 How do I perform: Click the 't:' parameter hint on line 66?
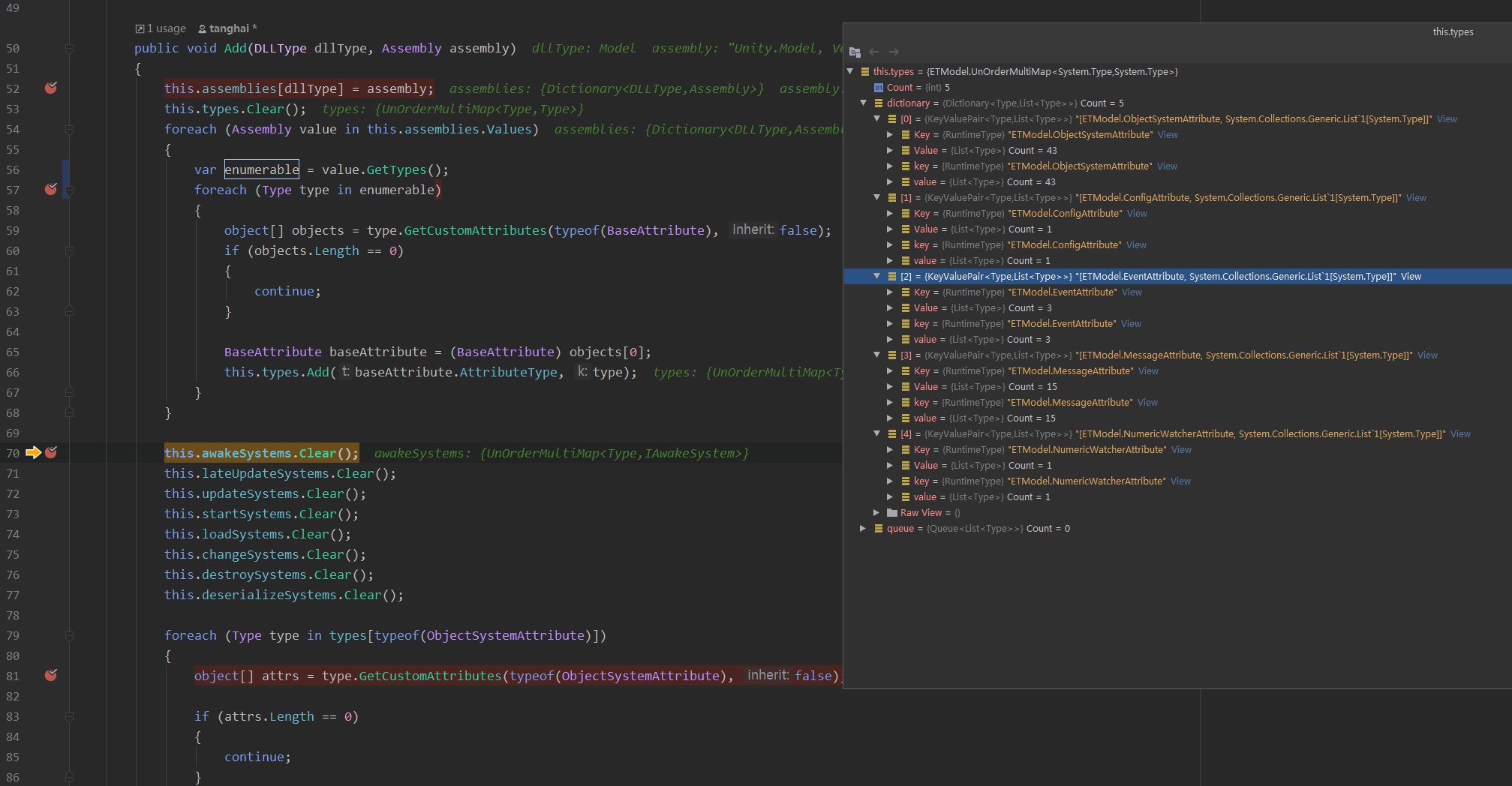point(345,372)
